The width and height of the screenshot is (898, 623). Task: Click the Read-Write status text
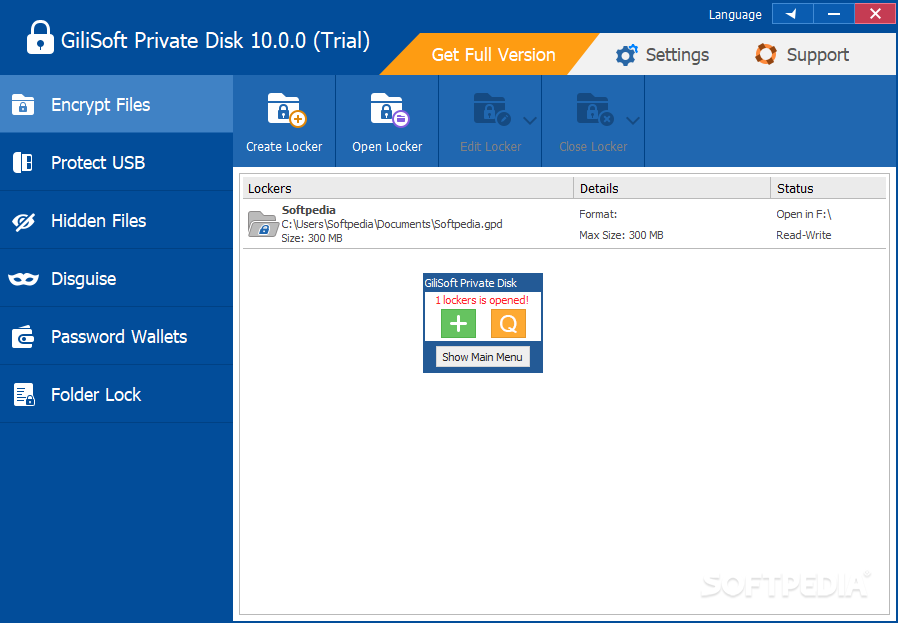tap(804, 235)
